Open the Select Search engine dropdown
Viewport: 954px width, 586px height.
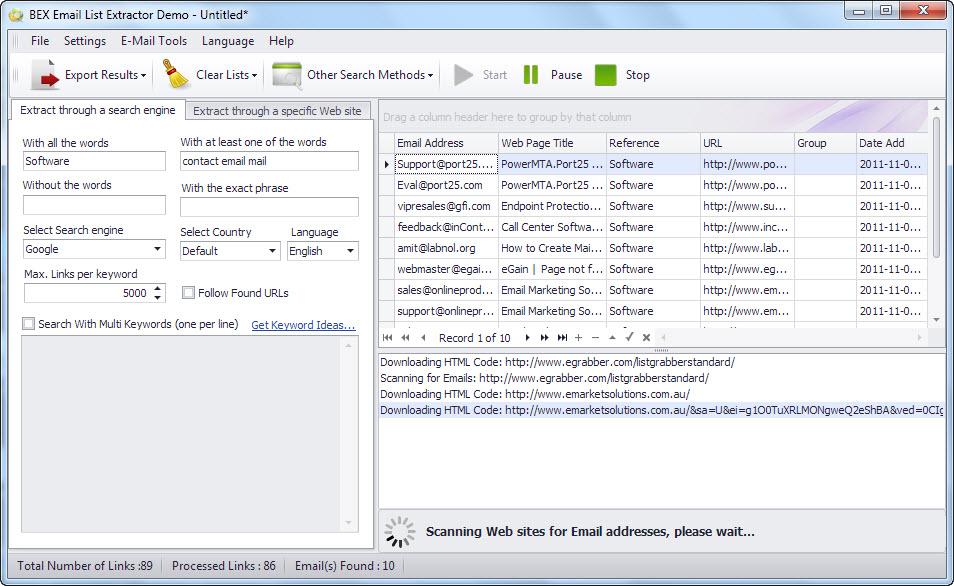coord(157,249)
